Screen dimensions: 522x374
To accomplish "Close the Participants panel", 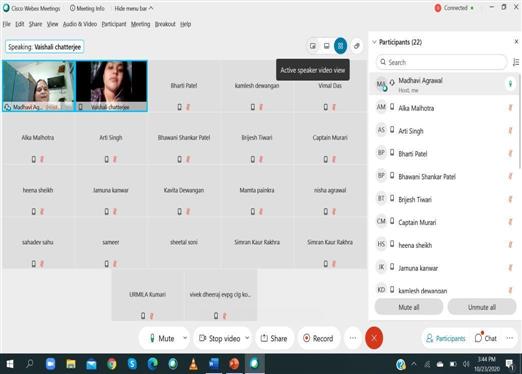I will pyautogui.click(x=516, y=42).
